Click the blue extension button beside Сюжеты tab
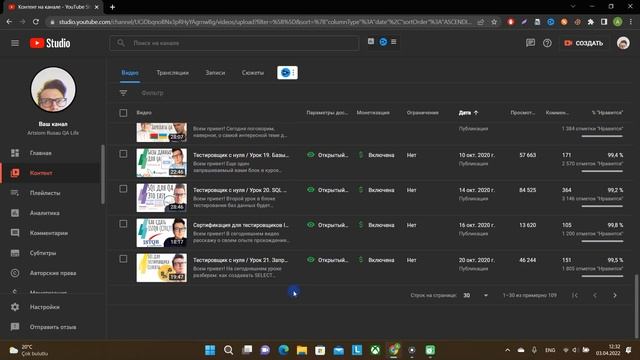The image size is (640, 360). (287, 73)
